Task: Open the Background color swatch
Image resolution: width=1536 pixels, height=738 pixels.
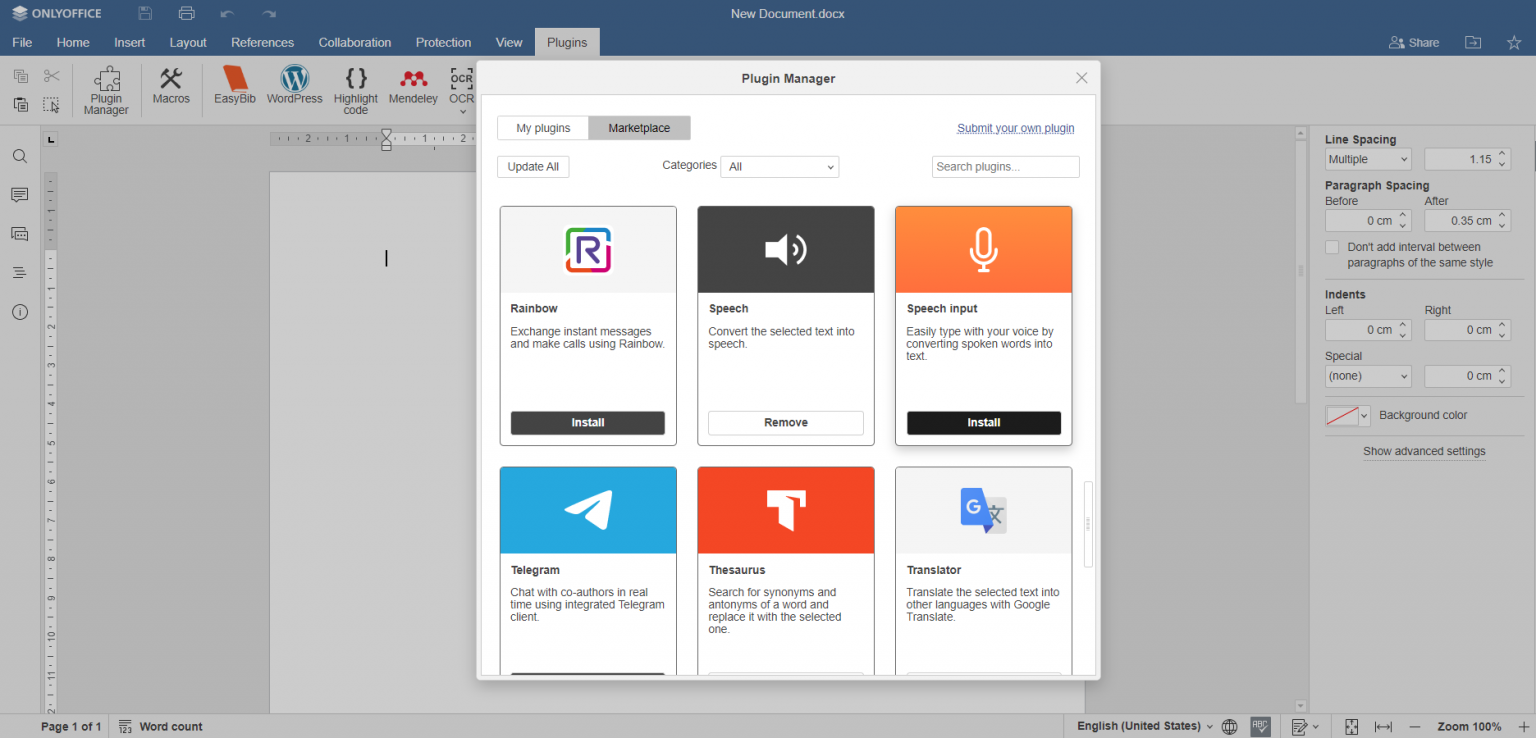Action: (1347, 415)
